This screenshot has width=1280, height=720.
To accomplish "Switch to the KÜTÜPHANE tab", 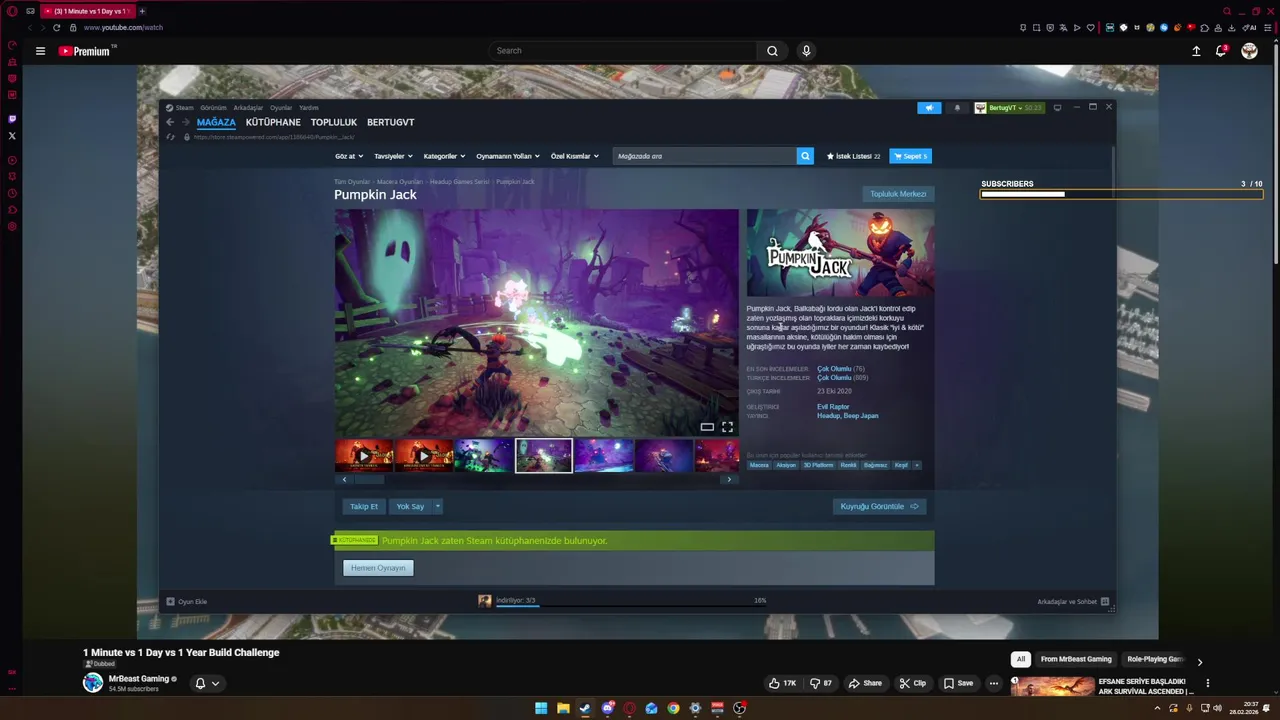I will (x=273, y=122).
